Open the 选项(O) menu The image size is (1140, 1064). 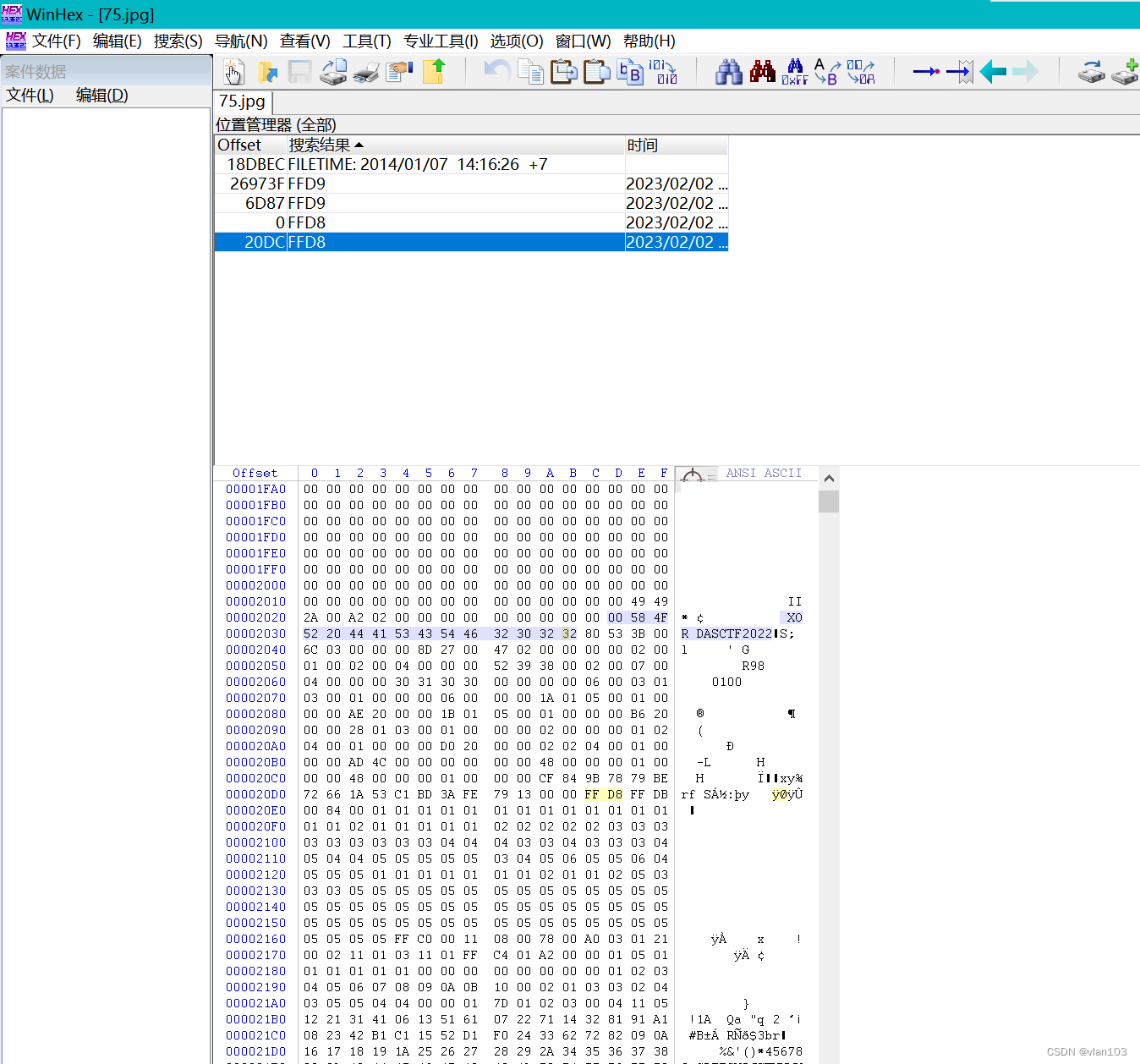click(x=517, y=41)
